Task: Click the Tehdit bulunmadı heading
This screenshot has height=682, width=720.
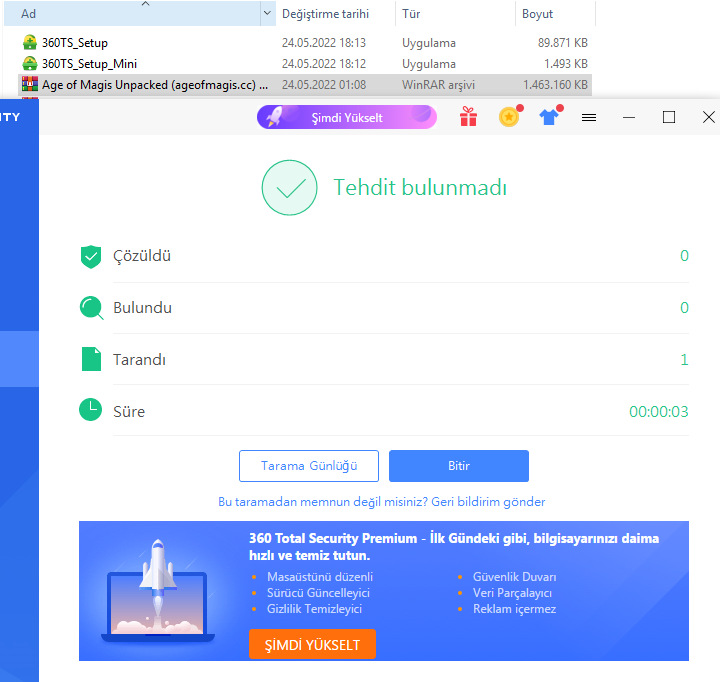Action: tap(420, 187)
